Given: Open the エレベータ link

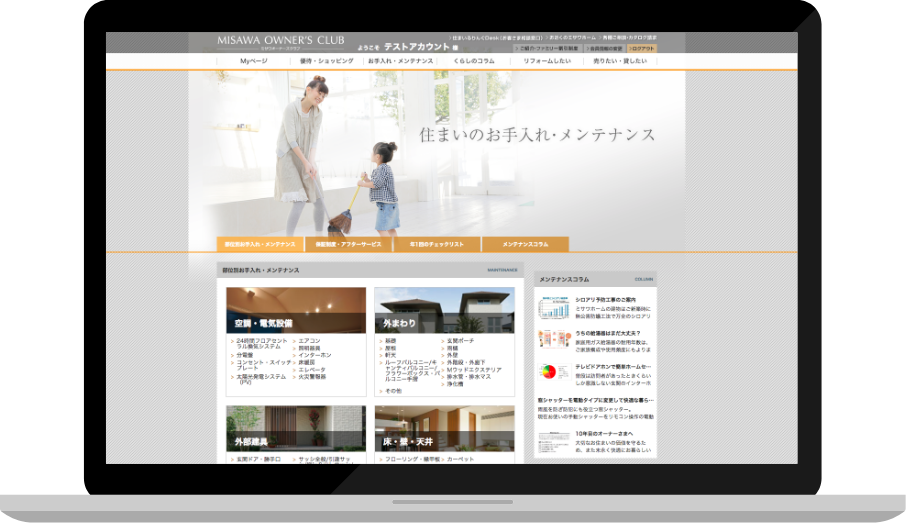Looking at the screenshot, I should [x=312, y=370].
